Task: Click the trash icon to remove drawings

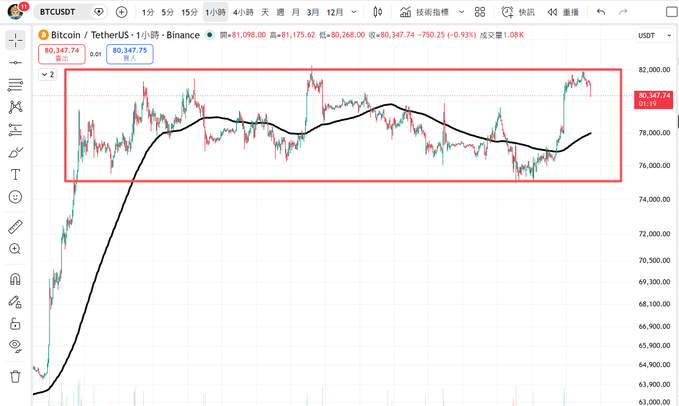Action: [16, 376]
